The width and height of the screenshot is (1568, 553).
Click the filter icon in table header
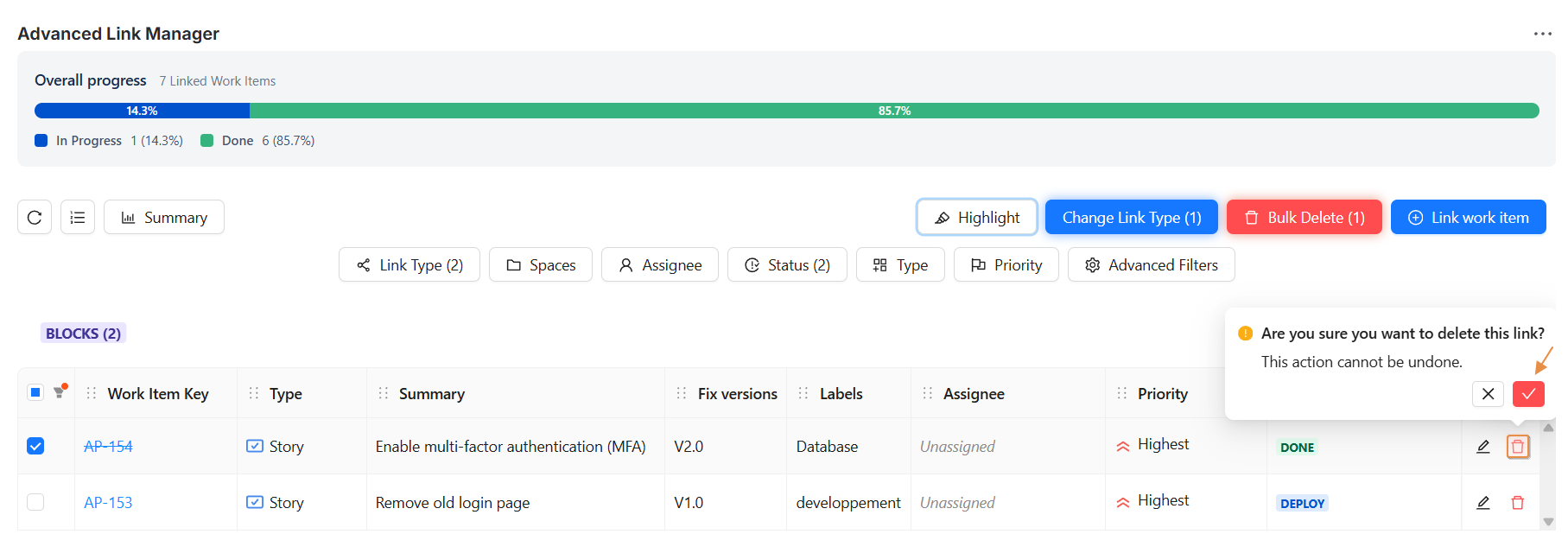(x=60, y=392)
